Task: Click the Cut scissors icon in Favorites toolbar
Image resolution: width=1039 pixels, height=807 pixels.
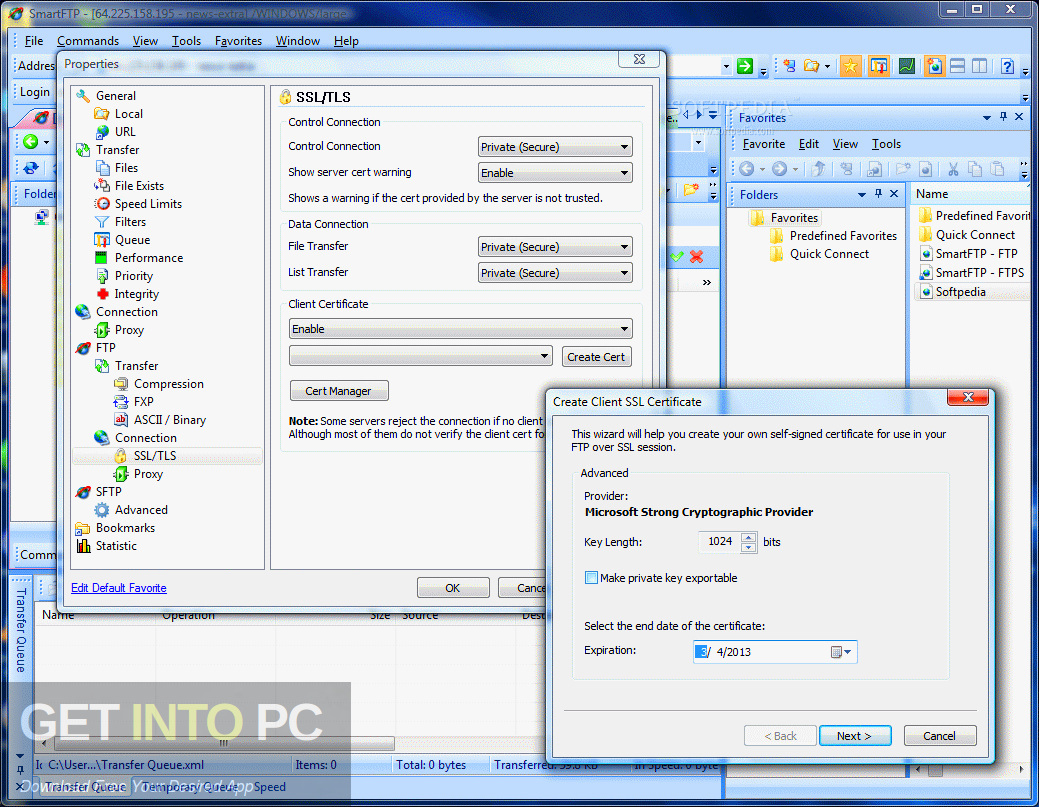Action: (953, 169)
